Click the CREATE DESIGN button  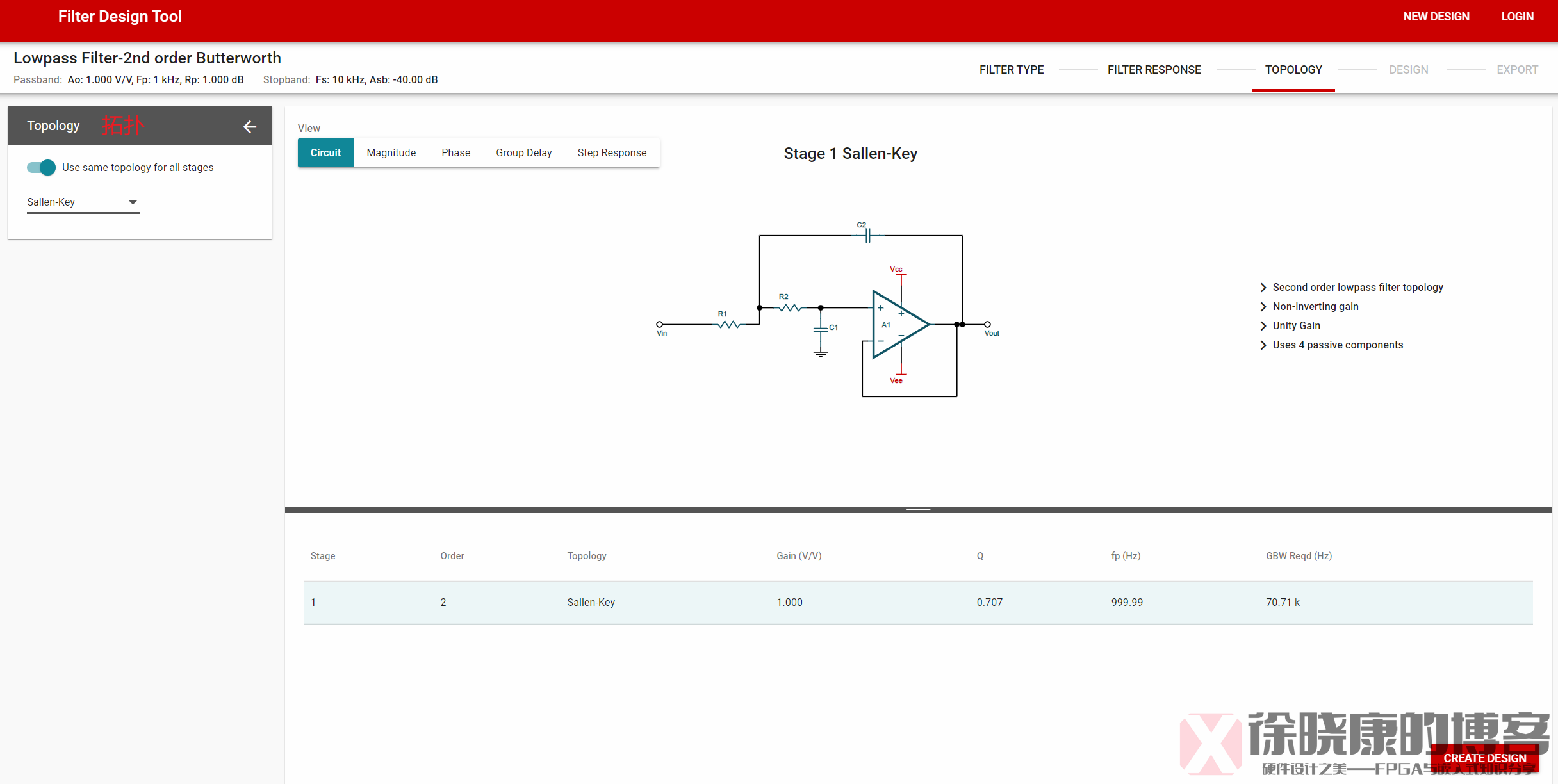pyautogui.click(x=1484, y=758)
